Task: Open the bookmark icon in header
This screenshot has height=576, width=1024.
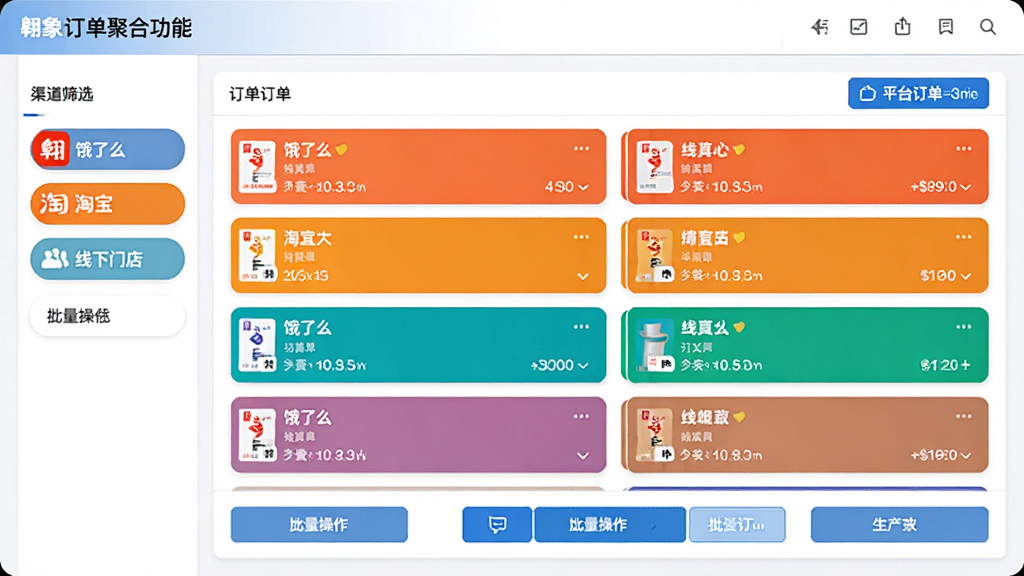Action: click(x=946, y=27)
